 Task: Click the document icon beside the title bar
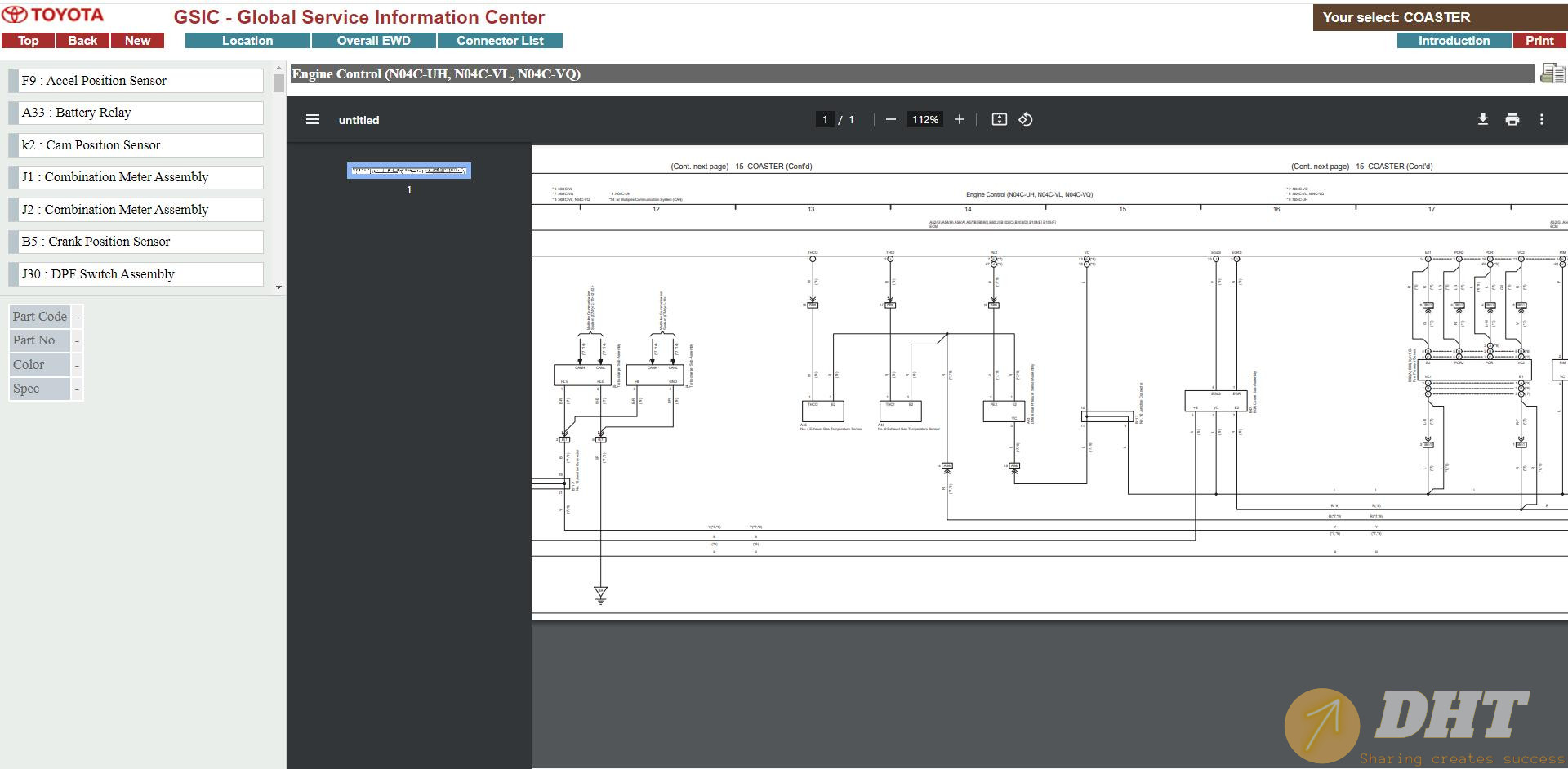tap(1552, 74)
